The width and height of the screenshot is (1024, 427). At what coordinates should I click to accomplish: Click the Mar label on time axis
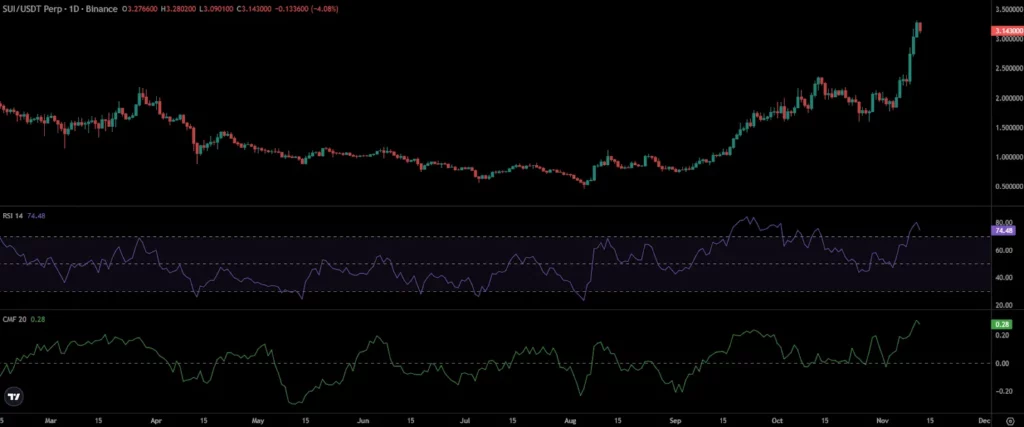tap(50, 421)
